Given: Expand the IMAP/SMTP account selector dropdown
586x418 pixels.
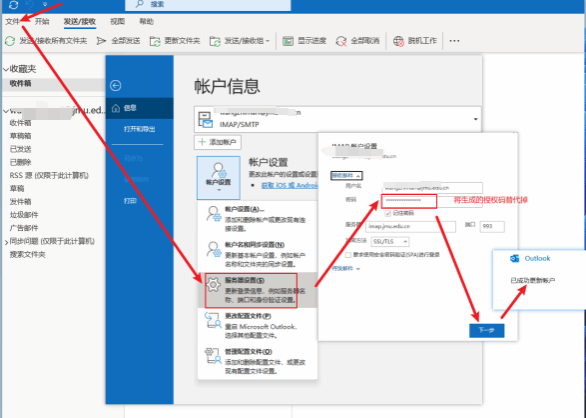Looking at the screenshot, I should coord(475,119).
